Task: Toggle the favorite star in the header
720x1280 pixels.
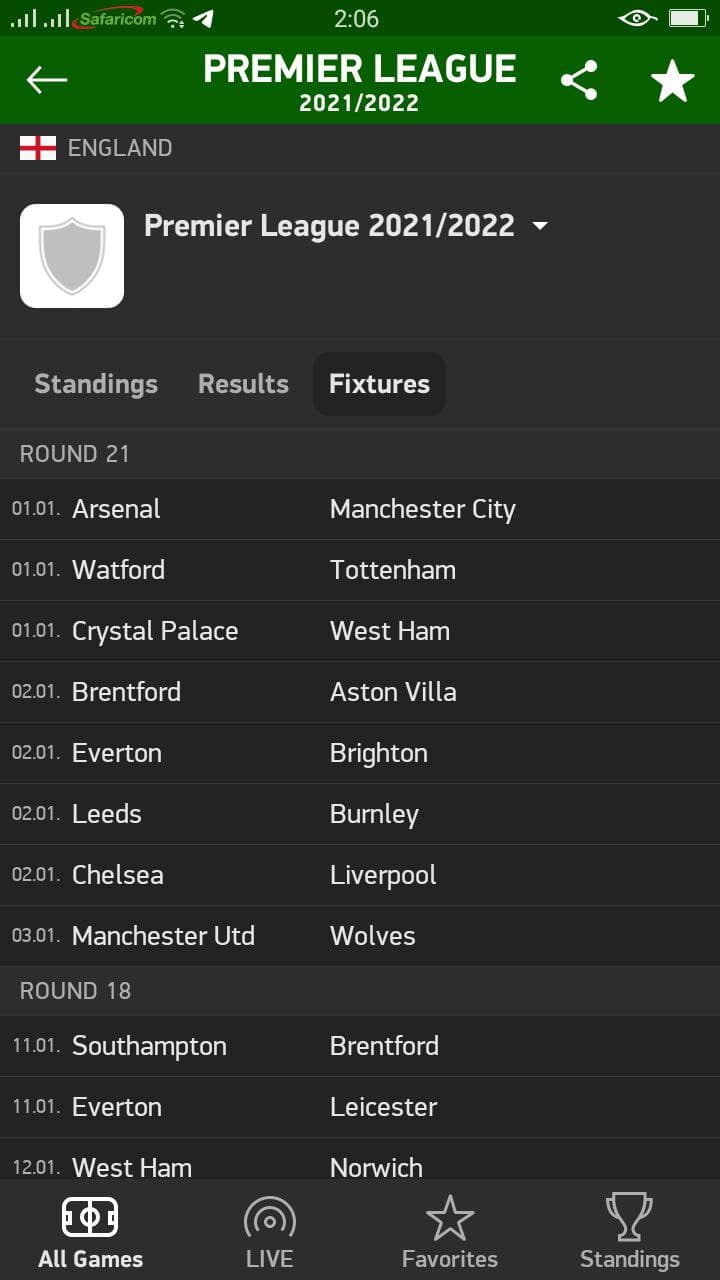Action: coord(672,80)
